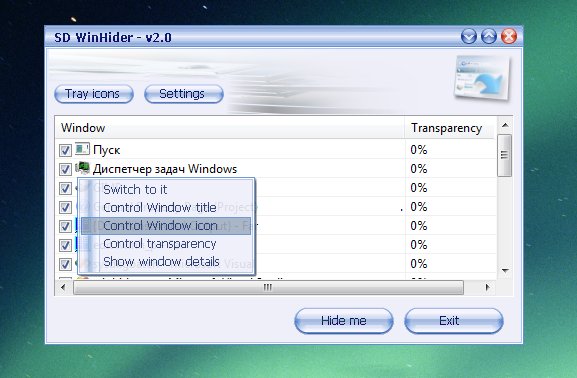Click the Hide me button

pos(344,321)
